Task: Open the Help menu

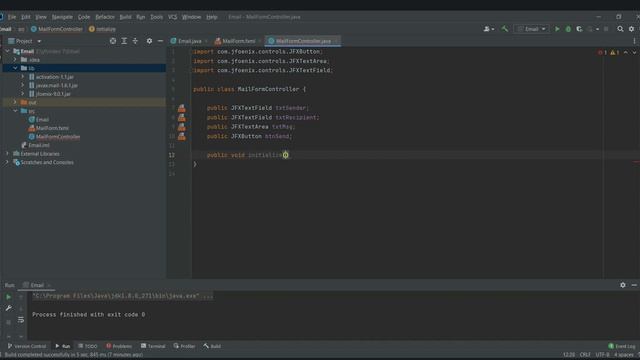Action: [211, 17]
